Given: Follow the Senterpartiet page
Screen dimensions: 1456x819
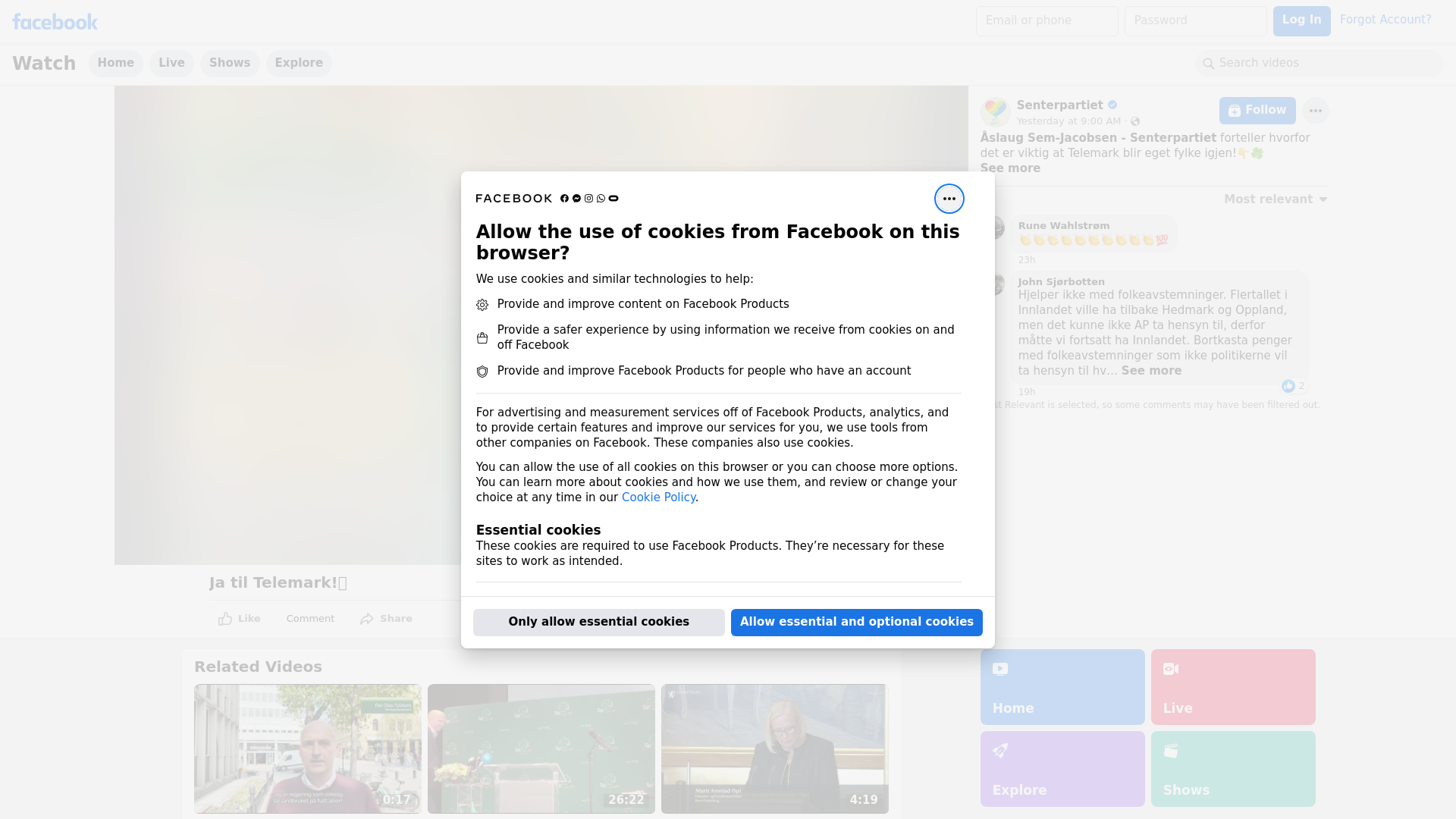Looking at the screenshot, I should click(x=1257, y=111).
